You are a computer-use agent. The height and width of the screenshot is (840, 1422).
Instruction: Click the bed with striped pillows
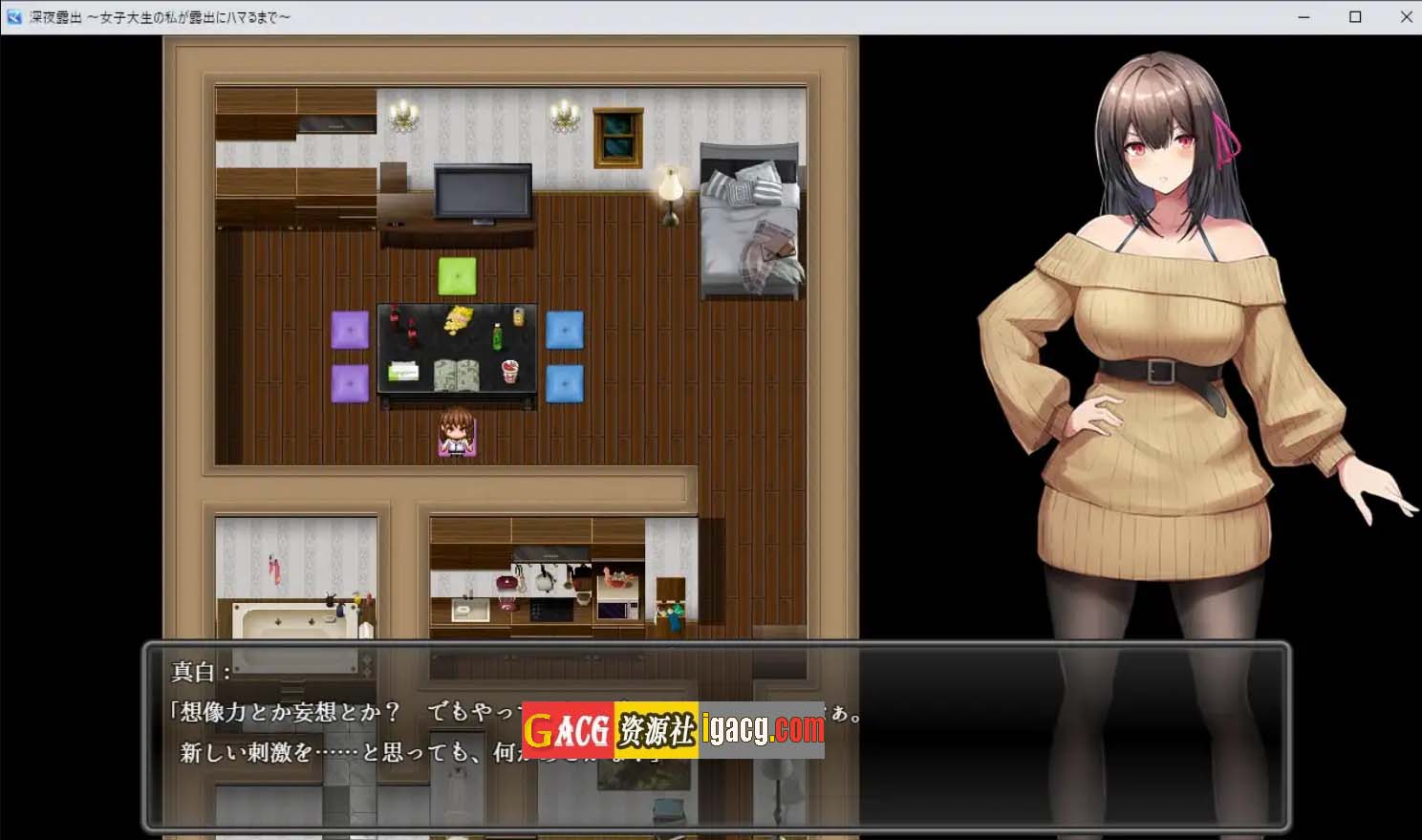point(750,220)
